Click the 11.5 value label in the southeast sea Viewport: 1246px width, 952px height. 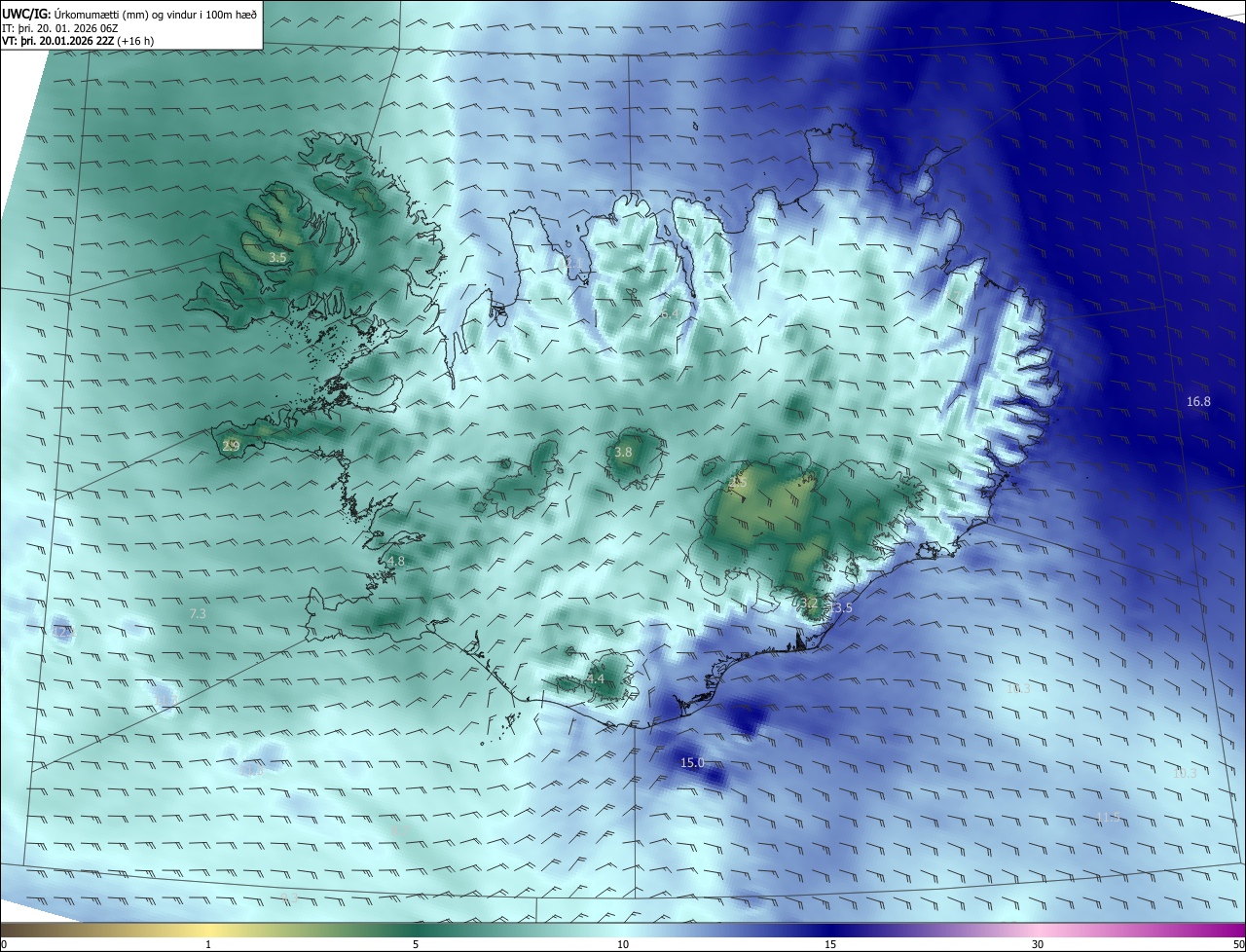click(x=1108, y=818)
